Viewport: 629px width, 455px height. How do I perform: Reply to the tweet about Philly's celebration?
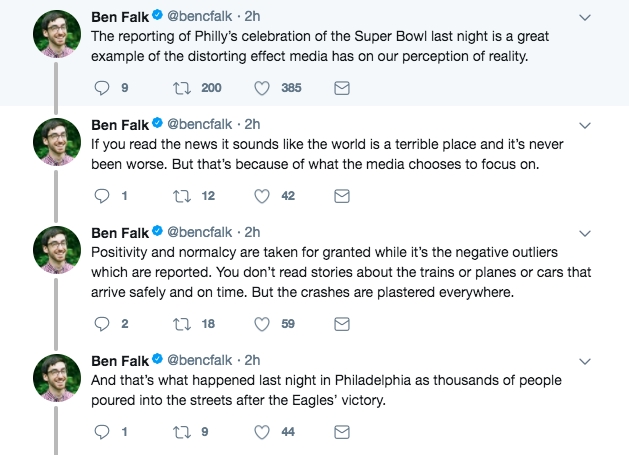coord(101,88)
